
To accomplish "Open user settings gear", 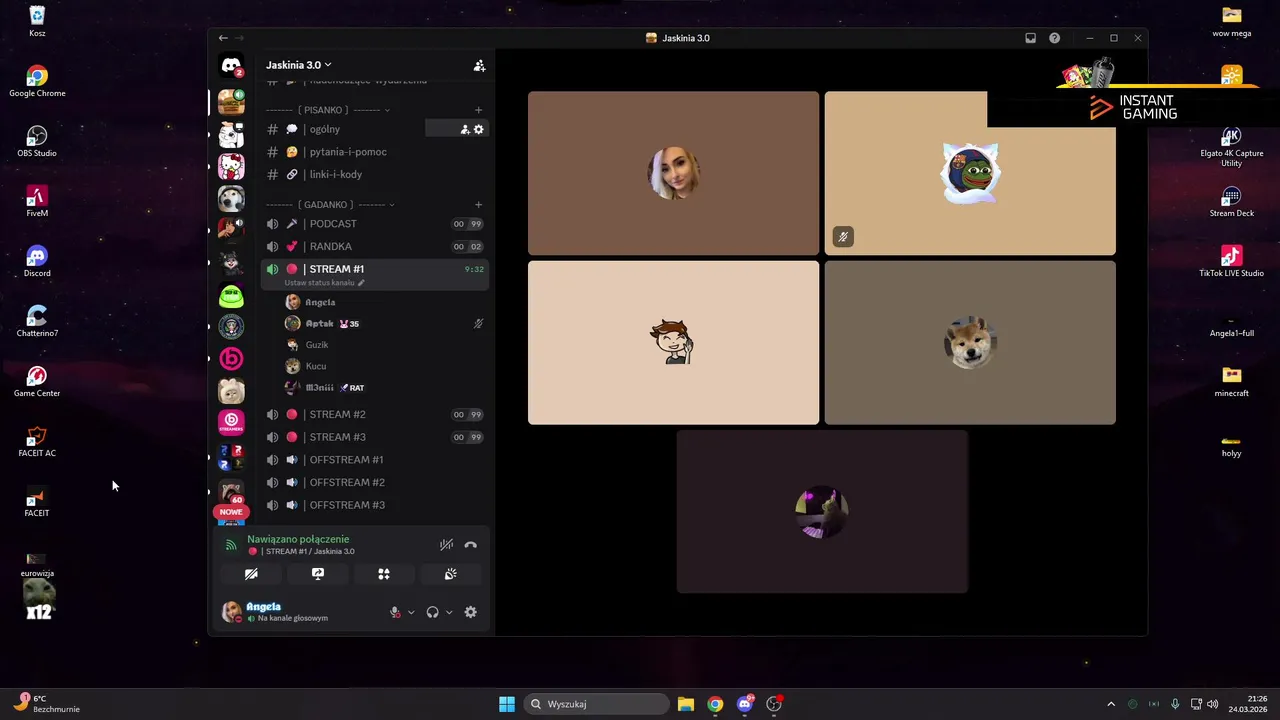I will pos(471,612).
